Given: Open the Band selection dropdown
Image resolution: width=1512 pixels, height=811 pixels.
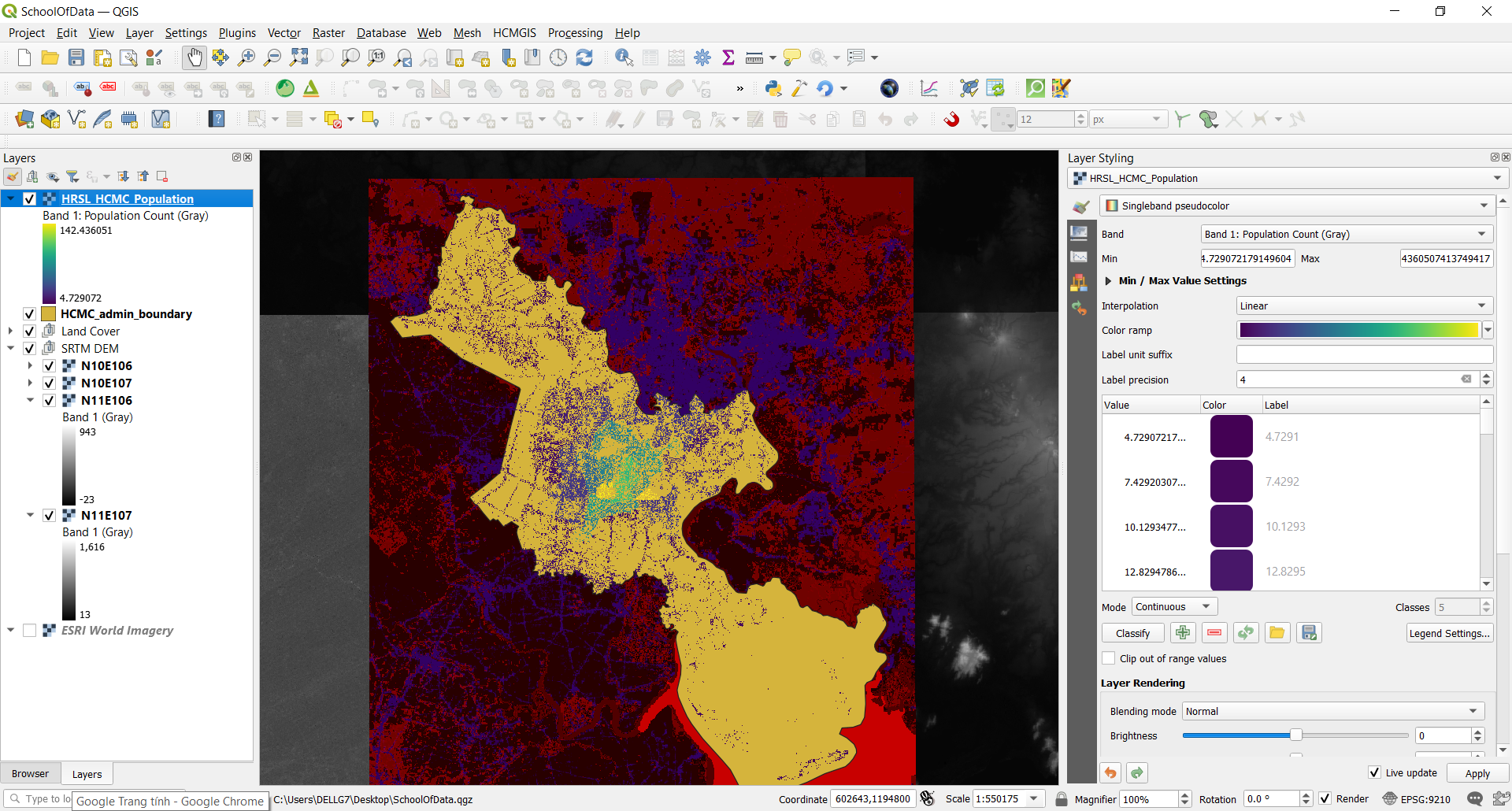Looking at the screenshot, I should (x=1347, y=235).
